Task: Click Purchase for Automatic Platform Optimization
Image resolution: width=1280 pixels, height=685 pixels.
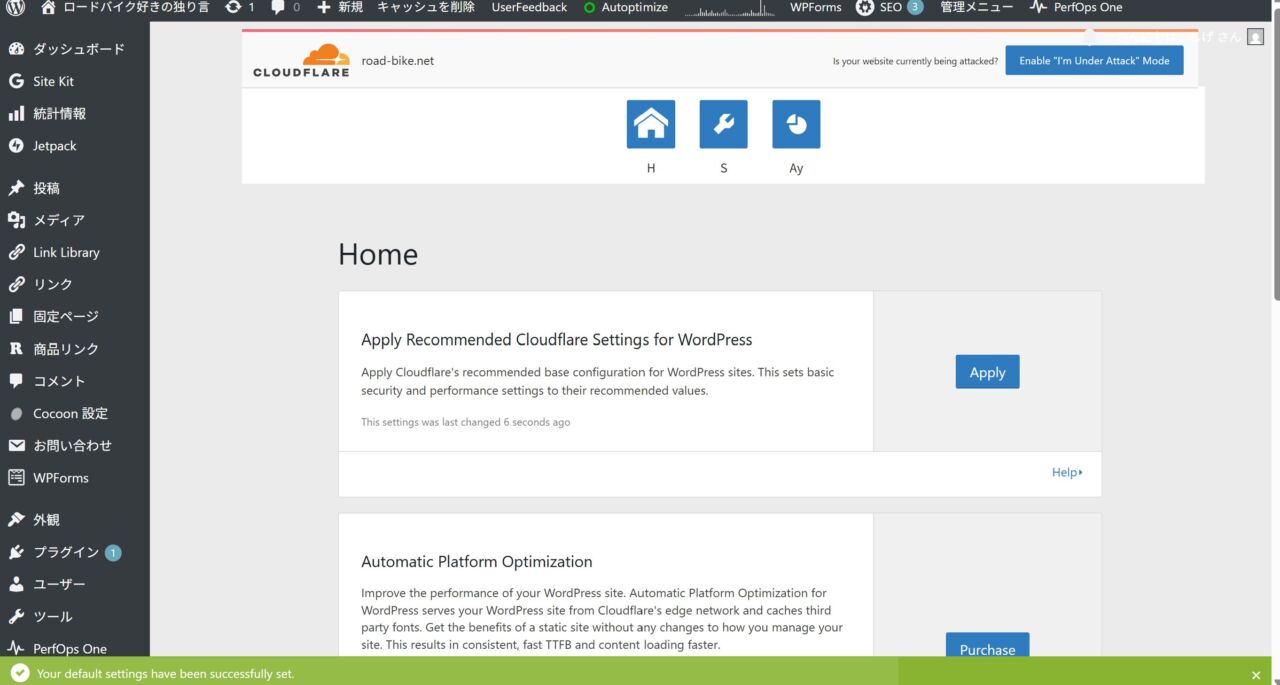Action: click(x=987, y=648)
